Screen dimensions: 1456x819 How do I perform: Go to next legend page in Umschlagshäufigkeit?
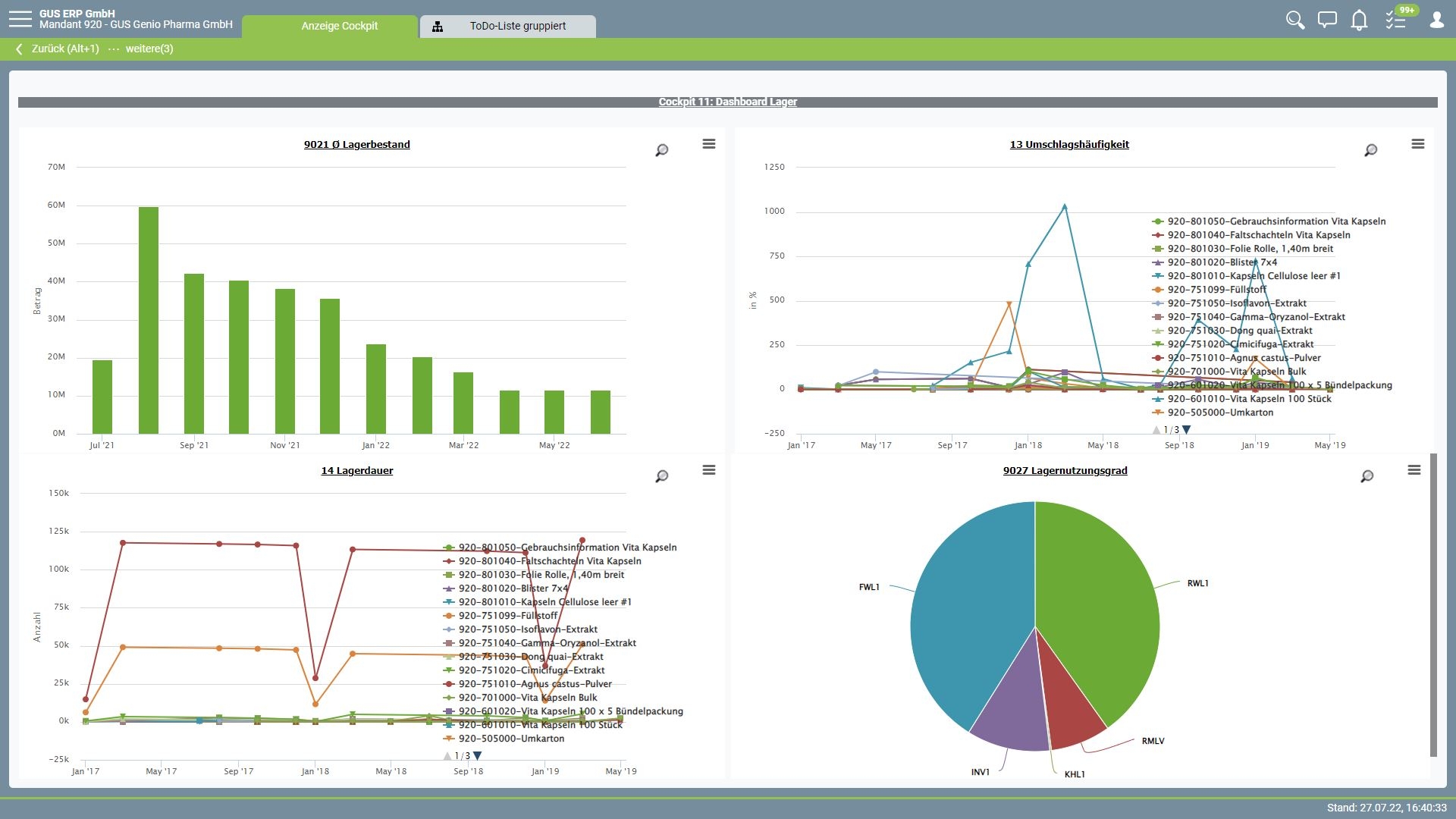pos(1187,430)
